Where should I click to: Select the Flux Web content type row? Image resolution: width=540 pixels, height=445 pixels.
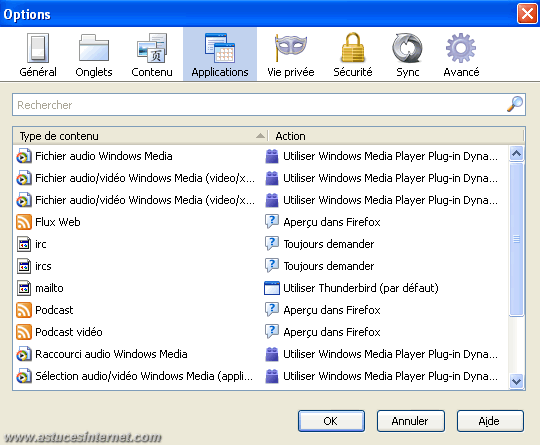click(x=260, y=222)
